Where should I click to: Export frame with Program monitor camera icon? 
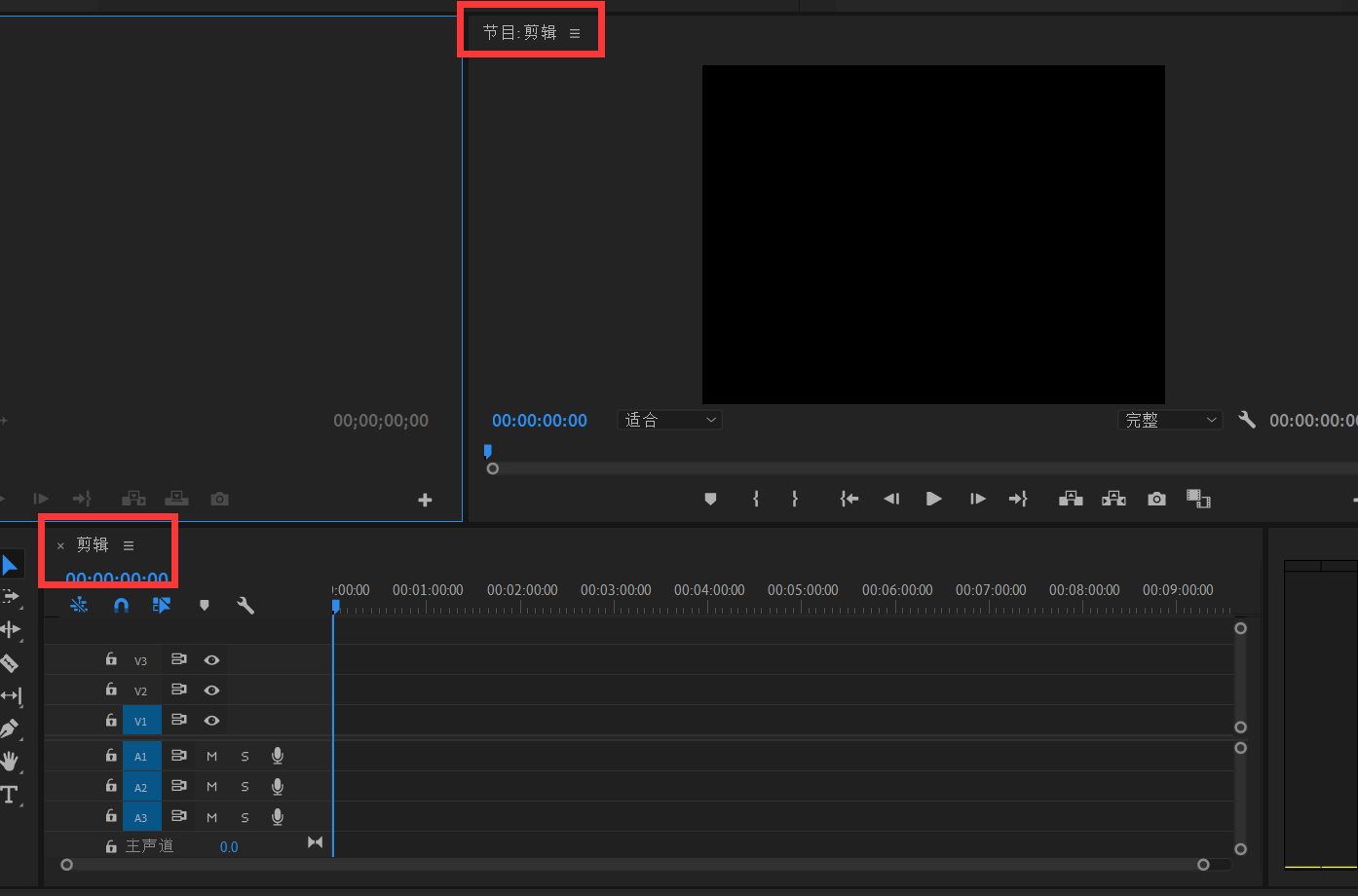pos(1156,499)
